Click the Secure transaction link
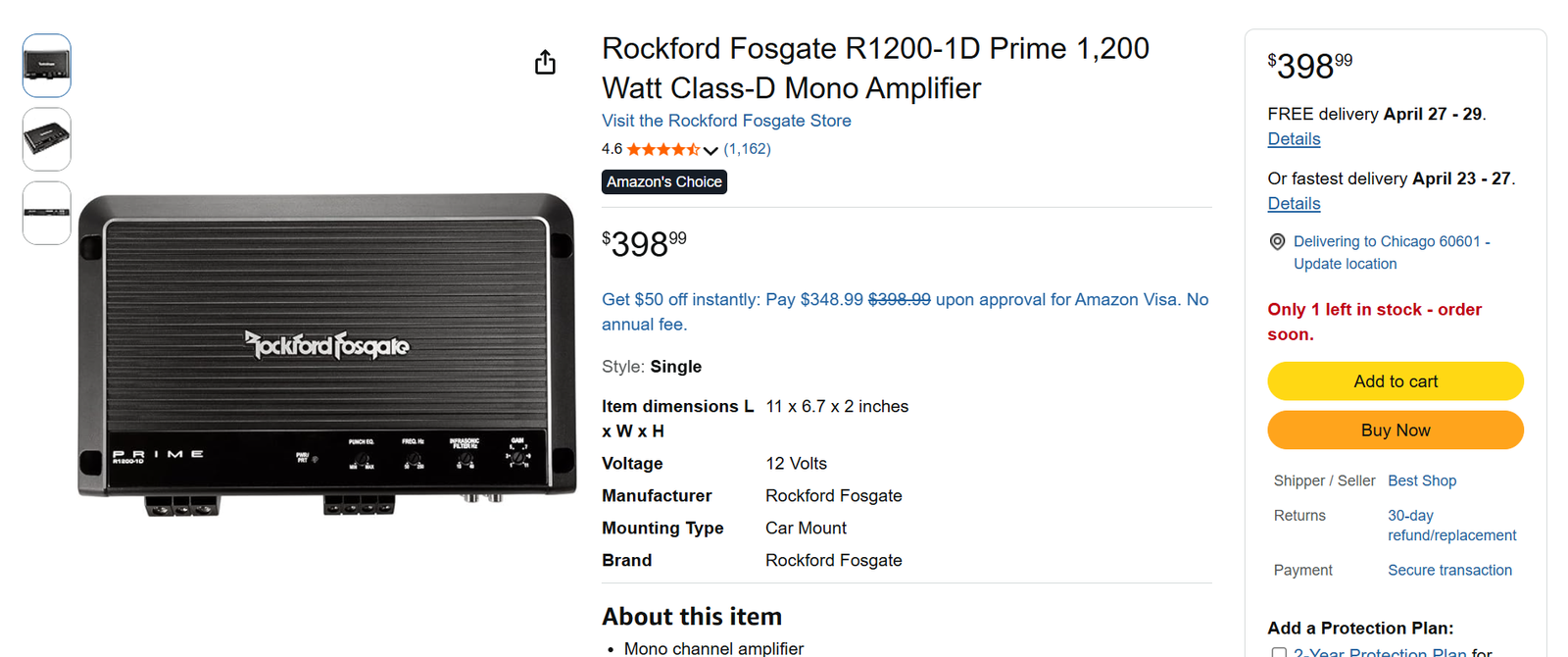Image resolution: width=1568 pixels, height=657 pixels. [x=1449, y=570]
